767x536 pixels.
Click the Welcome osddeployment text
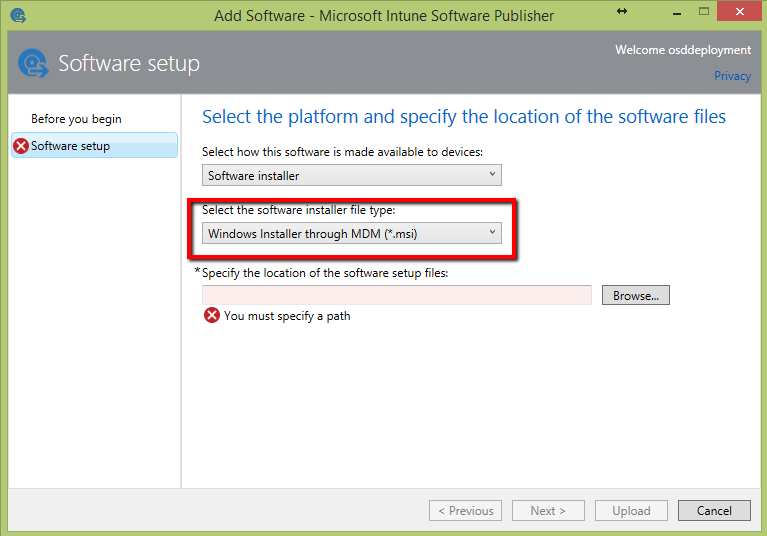[x=682, y=50]
